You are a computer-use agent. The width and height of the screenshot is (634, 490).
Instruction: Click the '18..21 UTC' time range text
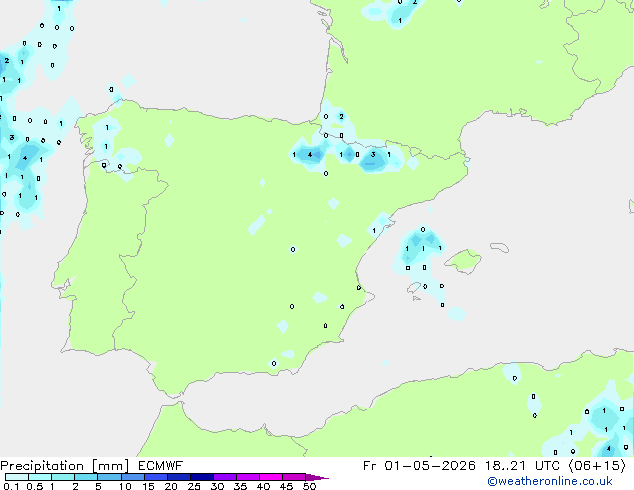(x=522, y=466)
